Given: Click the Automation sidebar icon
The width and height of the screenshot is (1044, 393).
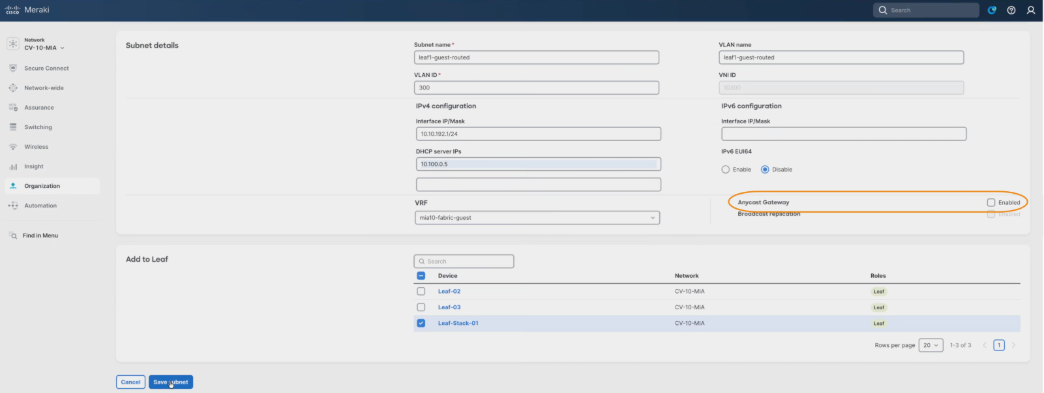Looking at the screenshot, I should pyautogui.click(x=13, y=206).
